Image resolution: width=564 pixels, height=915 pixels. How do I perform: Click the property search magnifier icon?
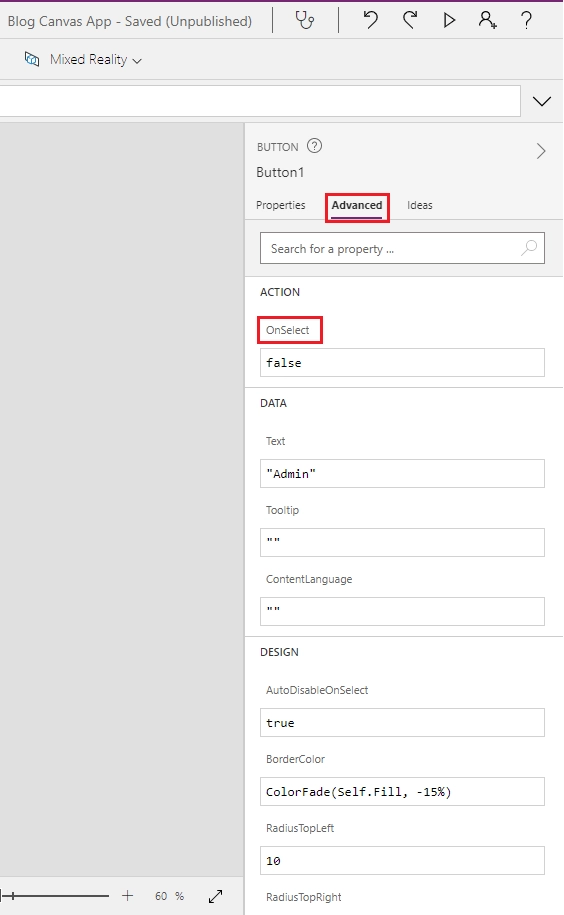(528, 248)
